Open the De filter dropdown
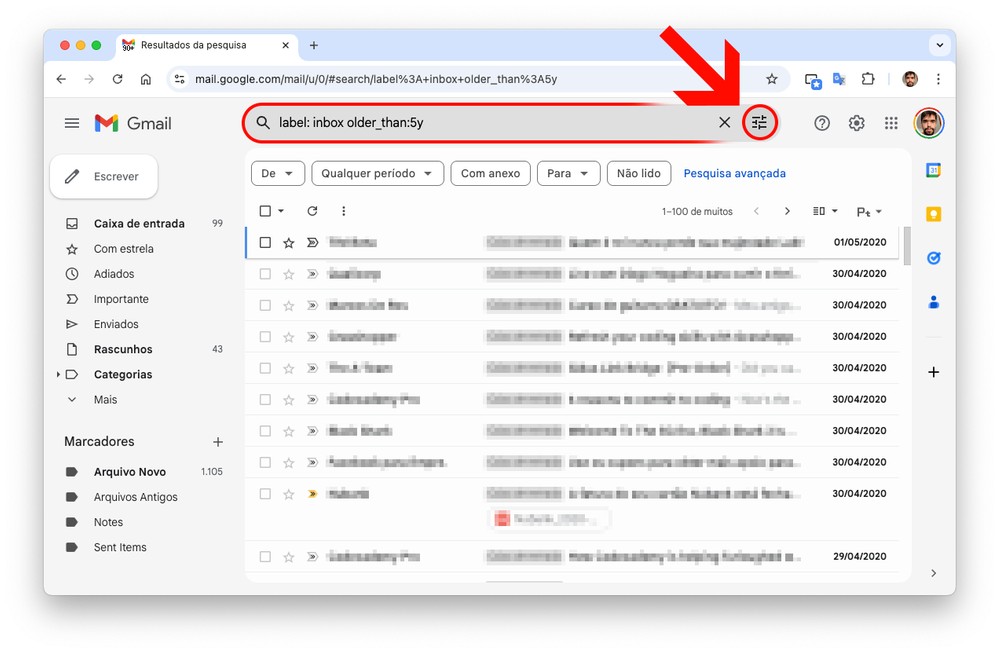This screenshot has height=654, width=1000. [277, 174]
